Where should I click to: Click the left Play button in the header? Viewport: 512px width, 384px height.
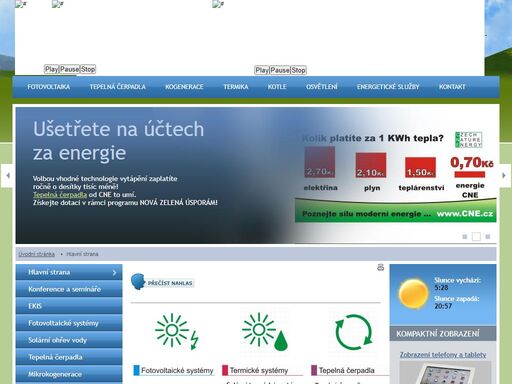coord(51,69)
